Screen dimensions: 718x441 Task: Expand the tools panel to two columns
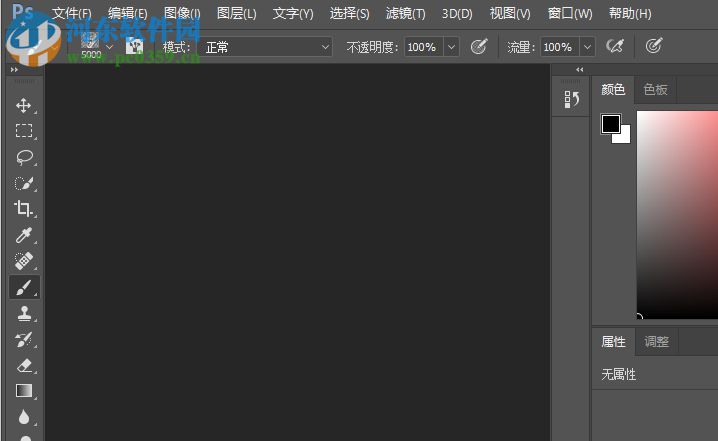point(14,70)
